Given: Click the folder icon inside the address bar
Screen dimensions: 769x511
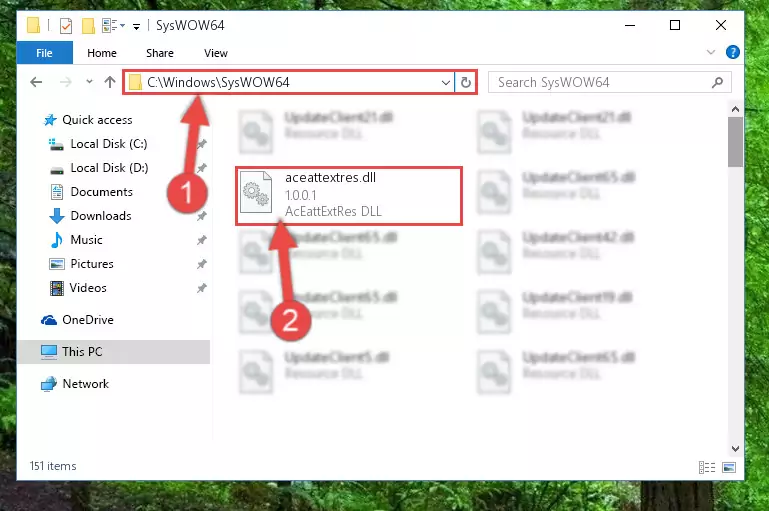Looking at the screenshot, I should (x=135, y=82).
